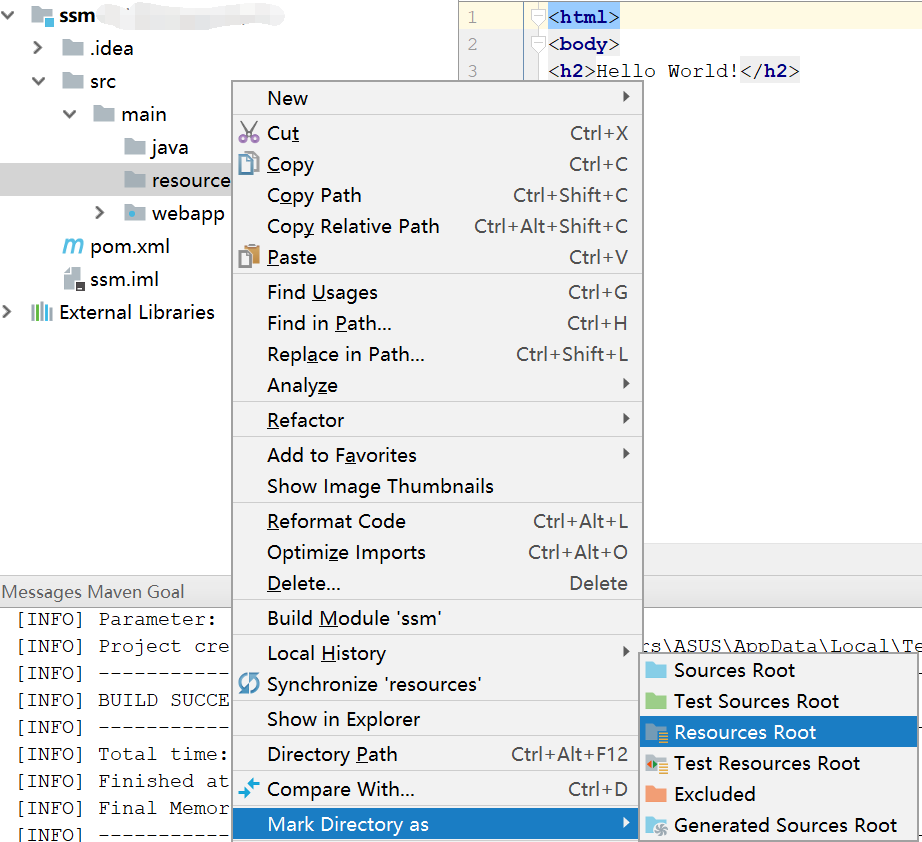Image resolution: width=922 pixels, height=842 pixels.
Task: Click the h2 Hello World line in editor
Action: point(673,71)
